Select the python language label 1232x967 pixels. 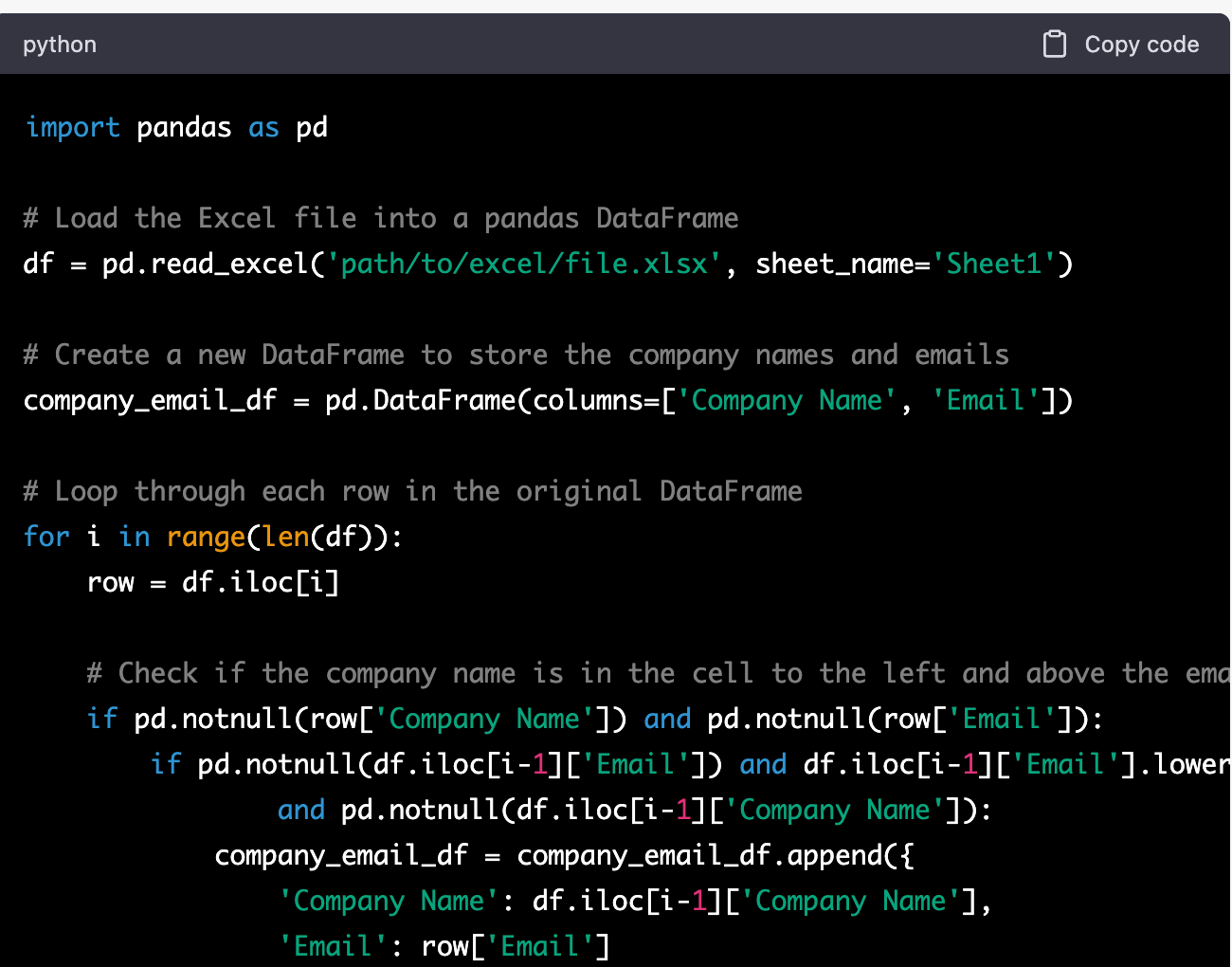point(59,44)
